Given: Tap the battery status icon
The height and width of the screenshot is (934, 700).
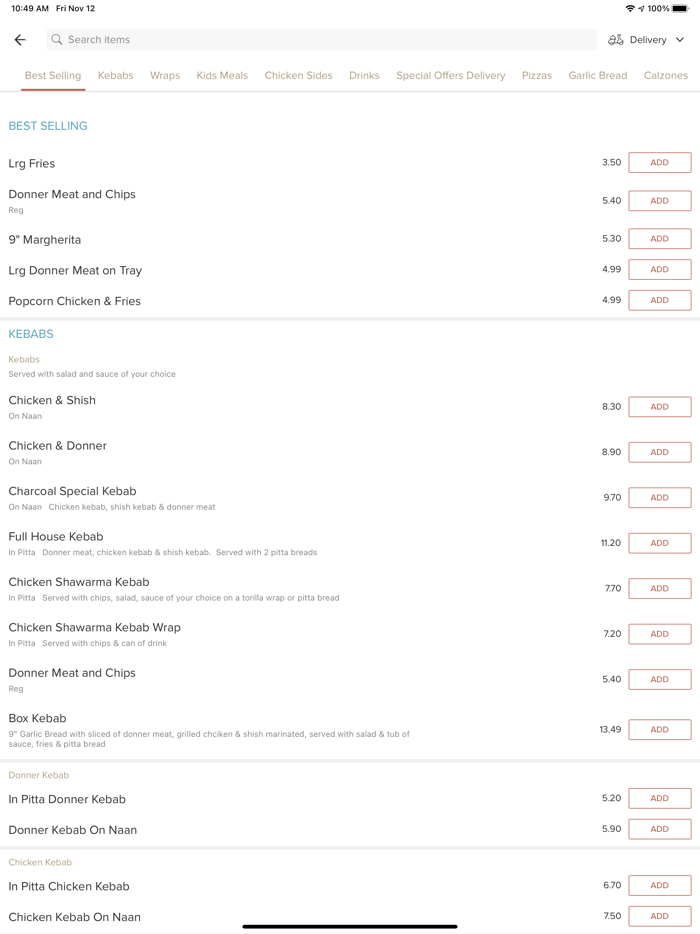Looking at the screenshot, I should pos(680,8).
